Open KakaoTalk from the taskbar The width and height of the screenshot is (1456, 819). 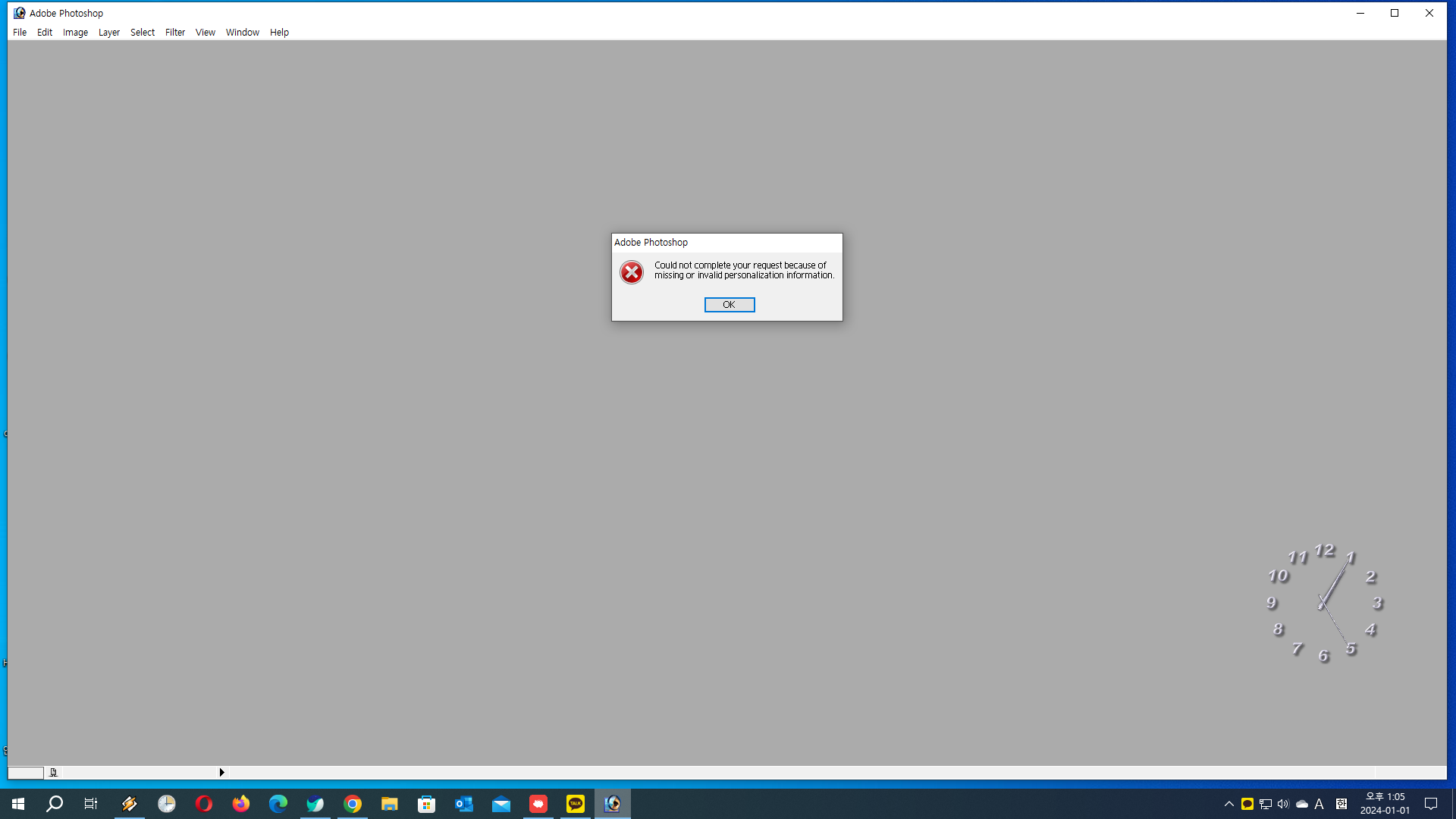tap(576, 804)
